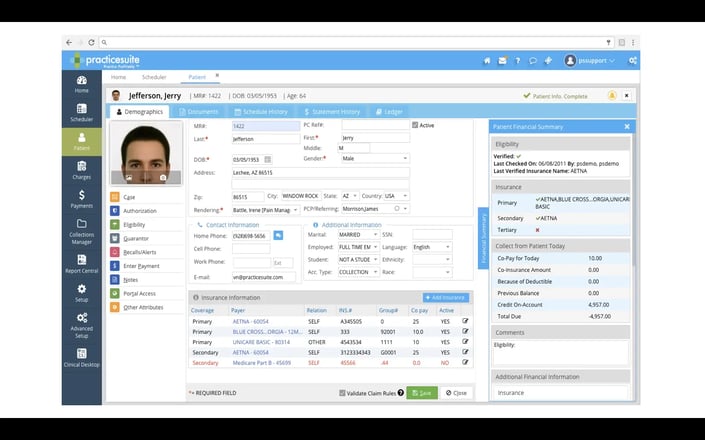Switch to the Schedule History tab

click(261, 112)
